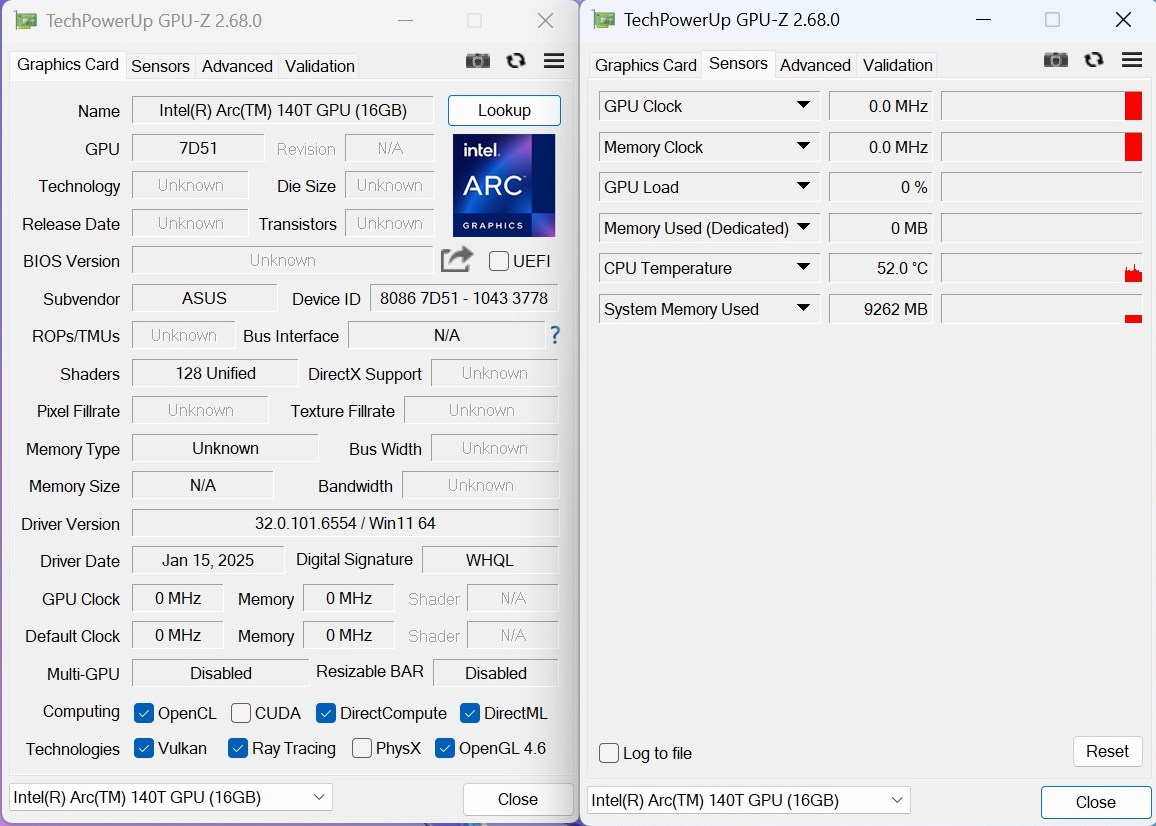Click the BIOS share/export arrow icon
Image resolution: width=1156 pixels, height=826 pixels.
click(x=457, y=260)
